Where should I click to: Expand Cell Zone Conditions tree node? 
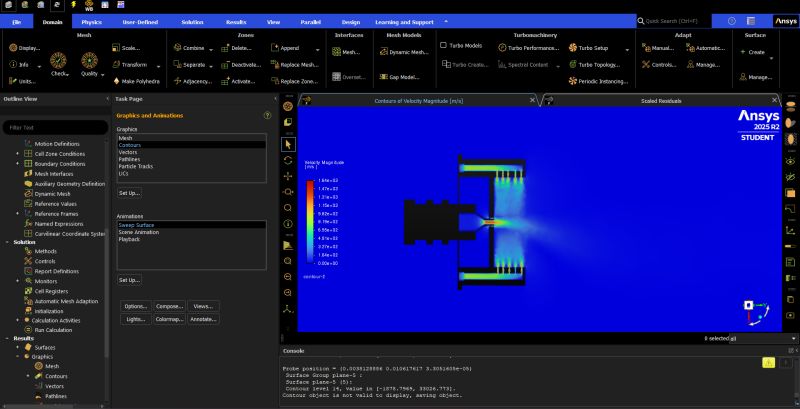click(x=17, y=154)
